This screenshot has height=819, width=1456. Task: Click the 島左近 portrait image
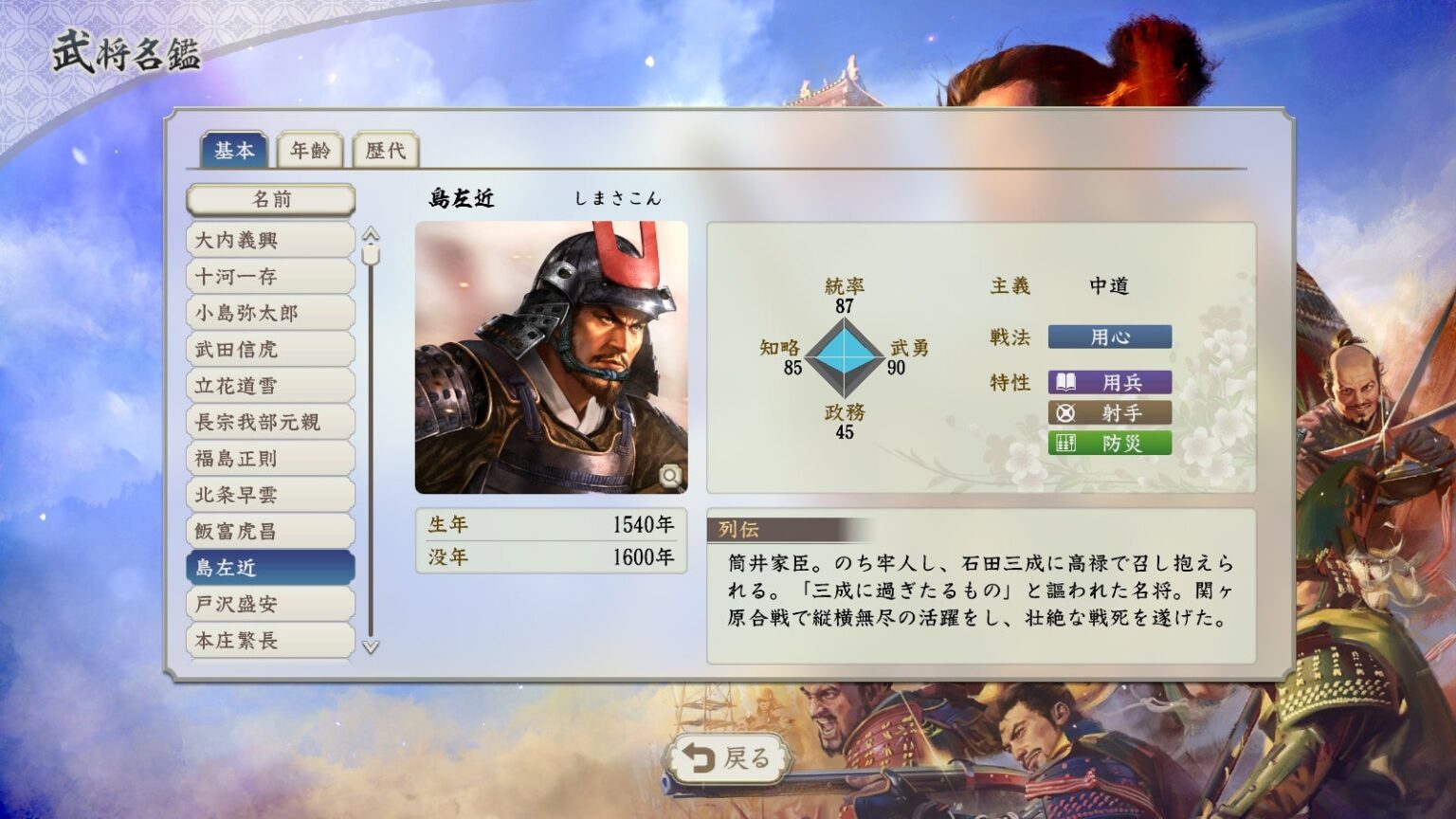pyautogui.click(x=552, y=357)
